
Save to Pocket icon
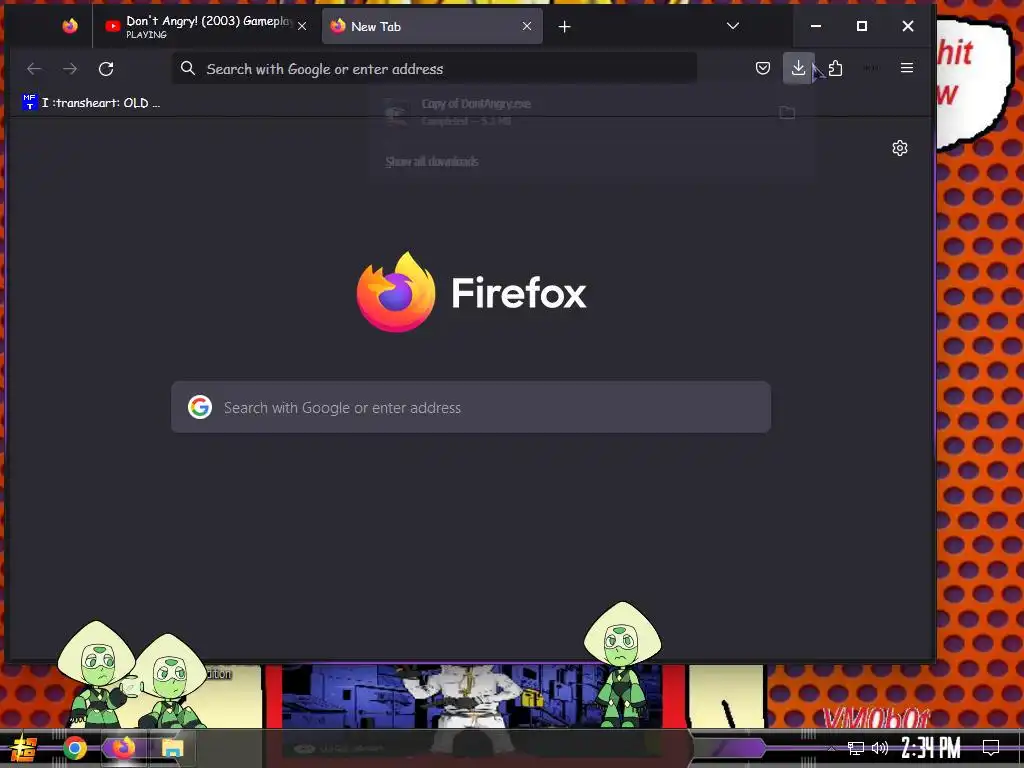[763, 68]
